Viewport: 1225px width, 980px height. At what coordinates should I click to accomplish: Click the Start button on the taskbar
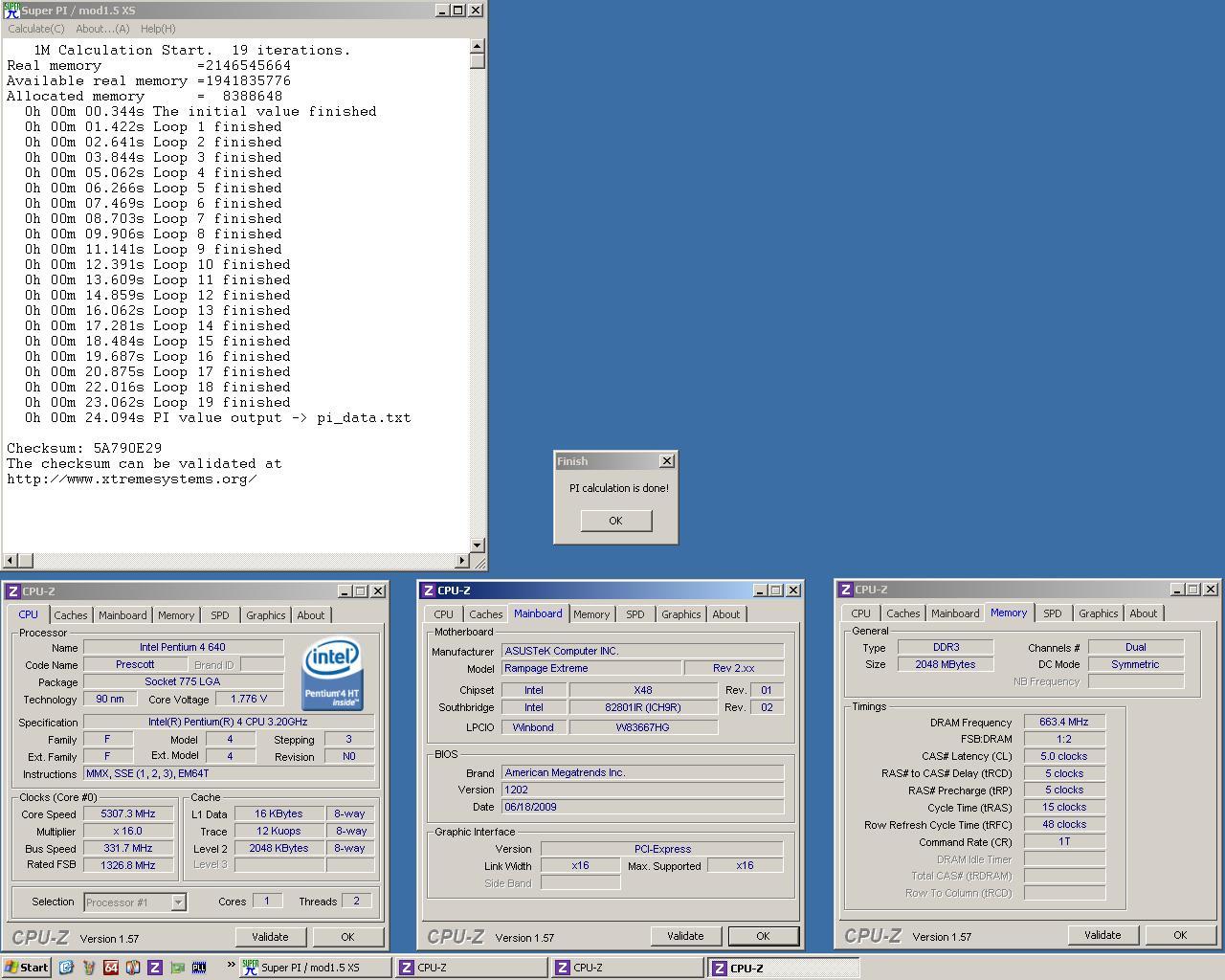click(x=26, y=968)
